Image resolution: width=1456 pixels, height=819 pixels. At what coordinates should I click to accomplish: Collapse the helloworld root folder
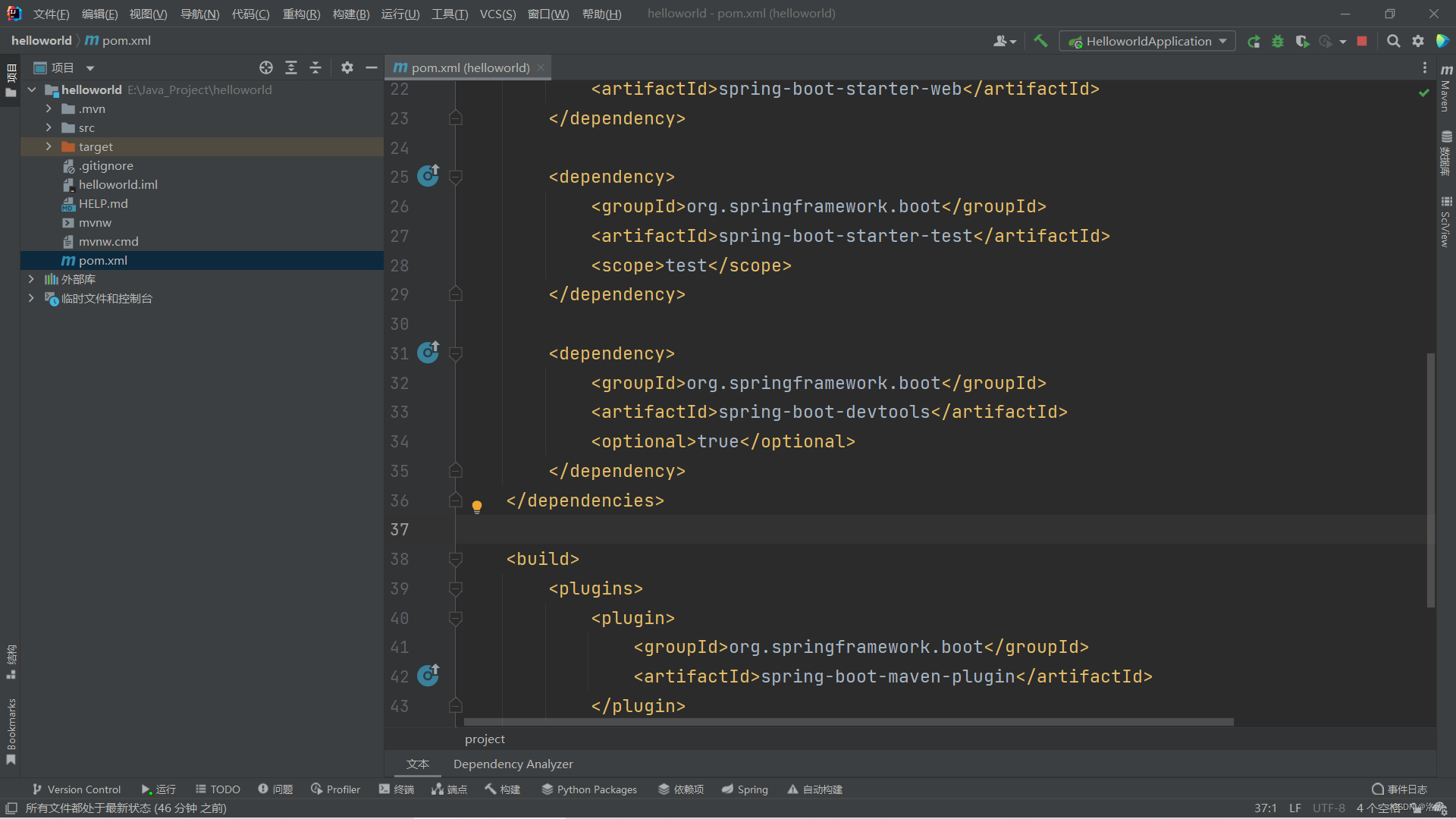(32, 89)
